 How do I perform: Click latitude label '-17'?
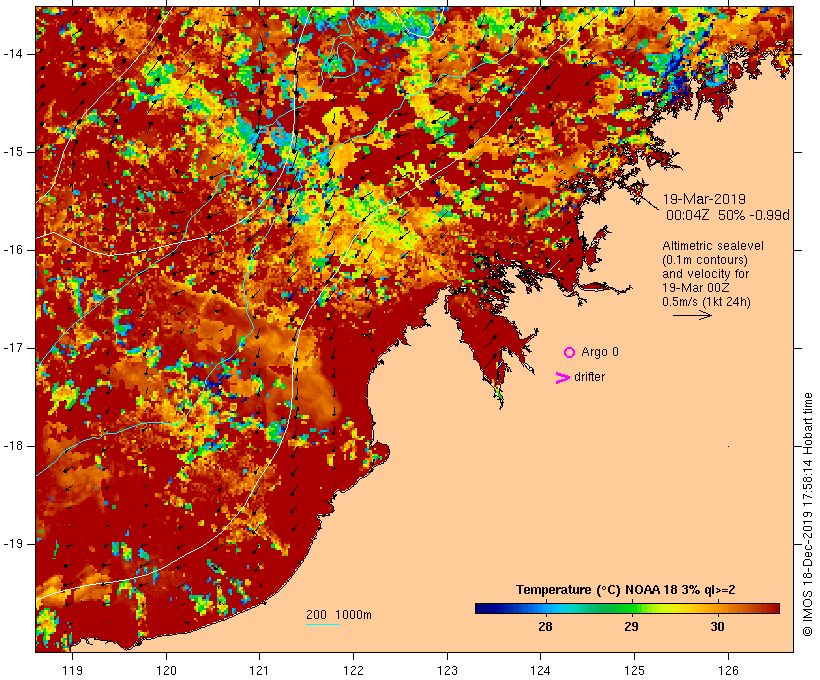[13, 348]
